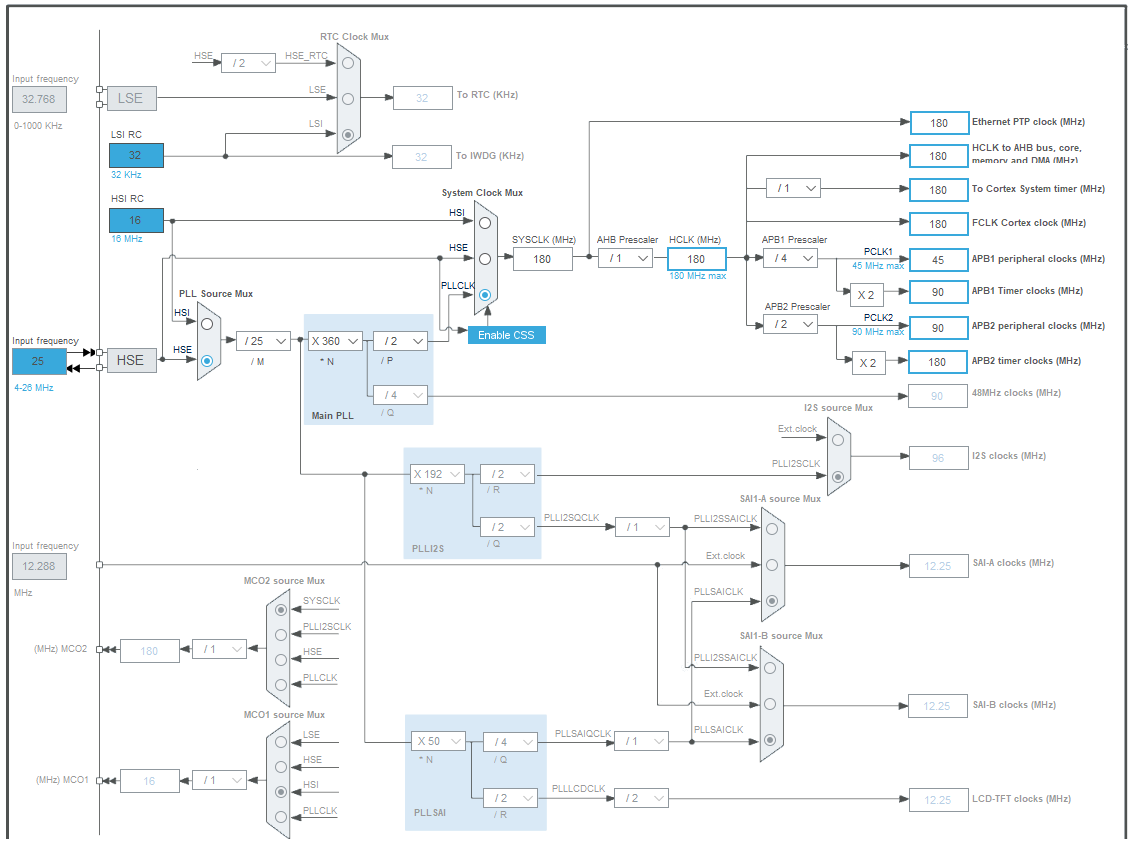Click the LSI RC 32 block

(136, 155)
